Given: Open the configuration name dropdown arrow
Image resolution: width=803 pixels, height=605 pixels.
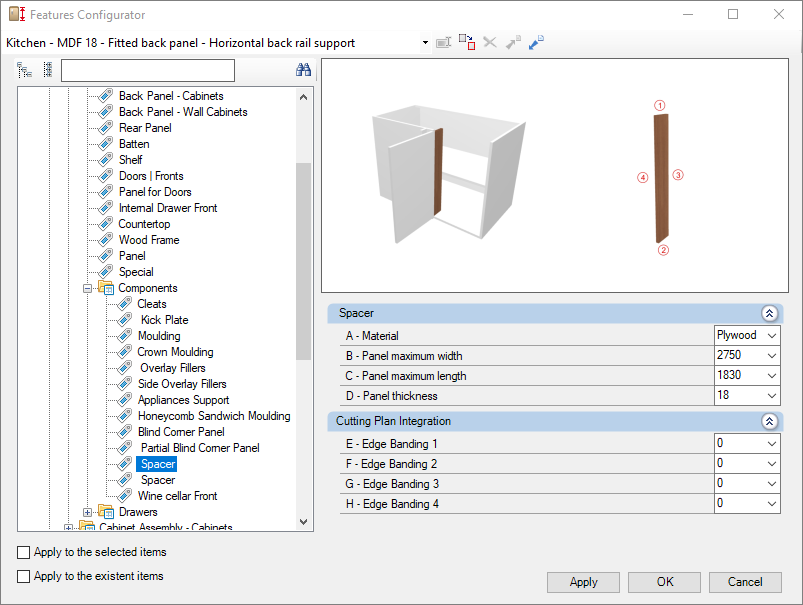Looking at the screenshot, I should pos(425,43).
